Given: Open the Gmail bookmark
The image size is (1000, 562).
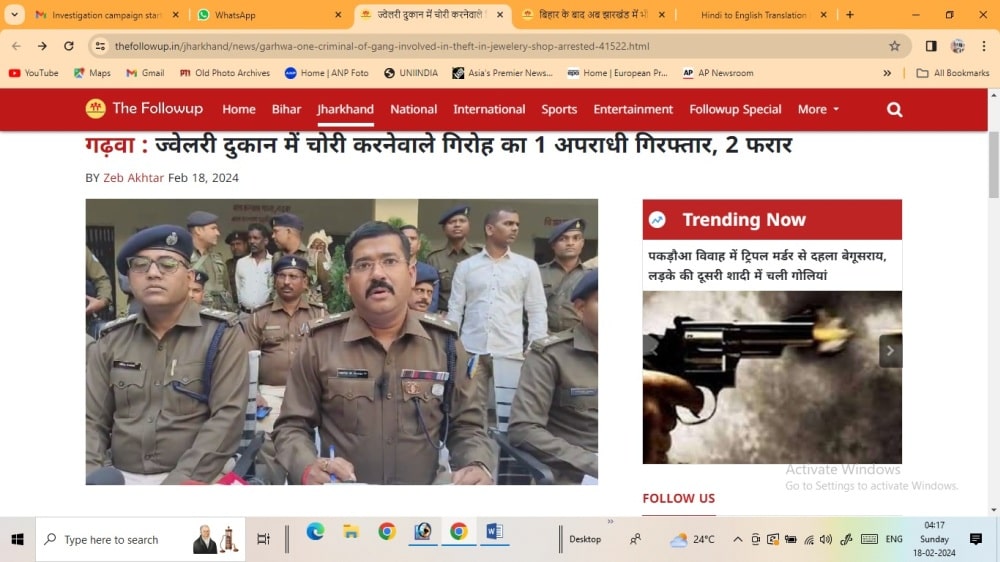Looking at the screenshot, I should click(145, 73).
